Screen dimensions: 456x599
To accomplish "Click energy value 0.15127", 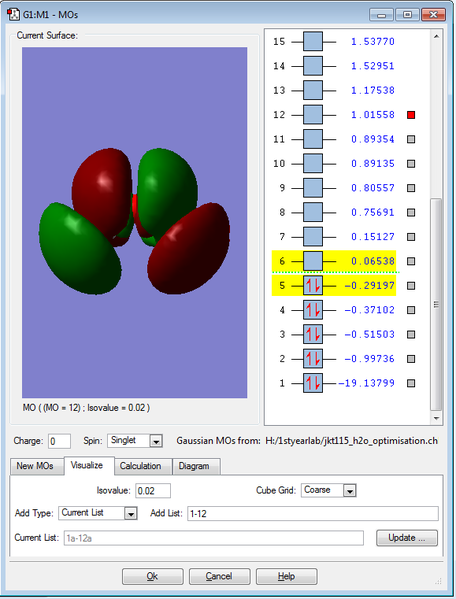I will click(x=372, y=237).
